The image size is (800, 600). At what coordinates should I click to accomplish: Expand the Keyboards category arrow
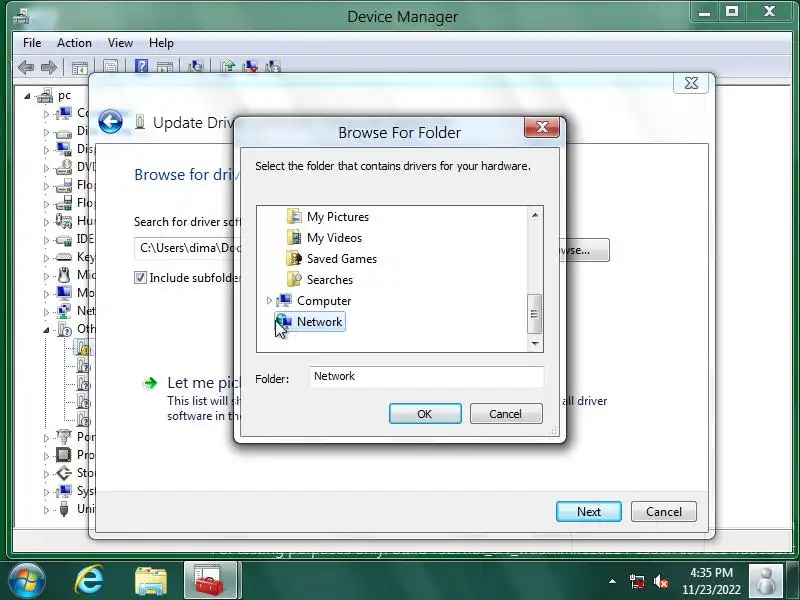[x=46, y=258]
